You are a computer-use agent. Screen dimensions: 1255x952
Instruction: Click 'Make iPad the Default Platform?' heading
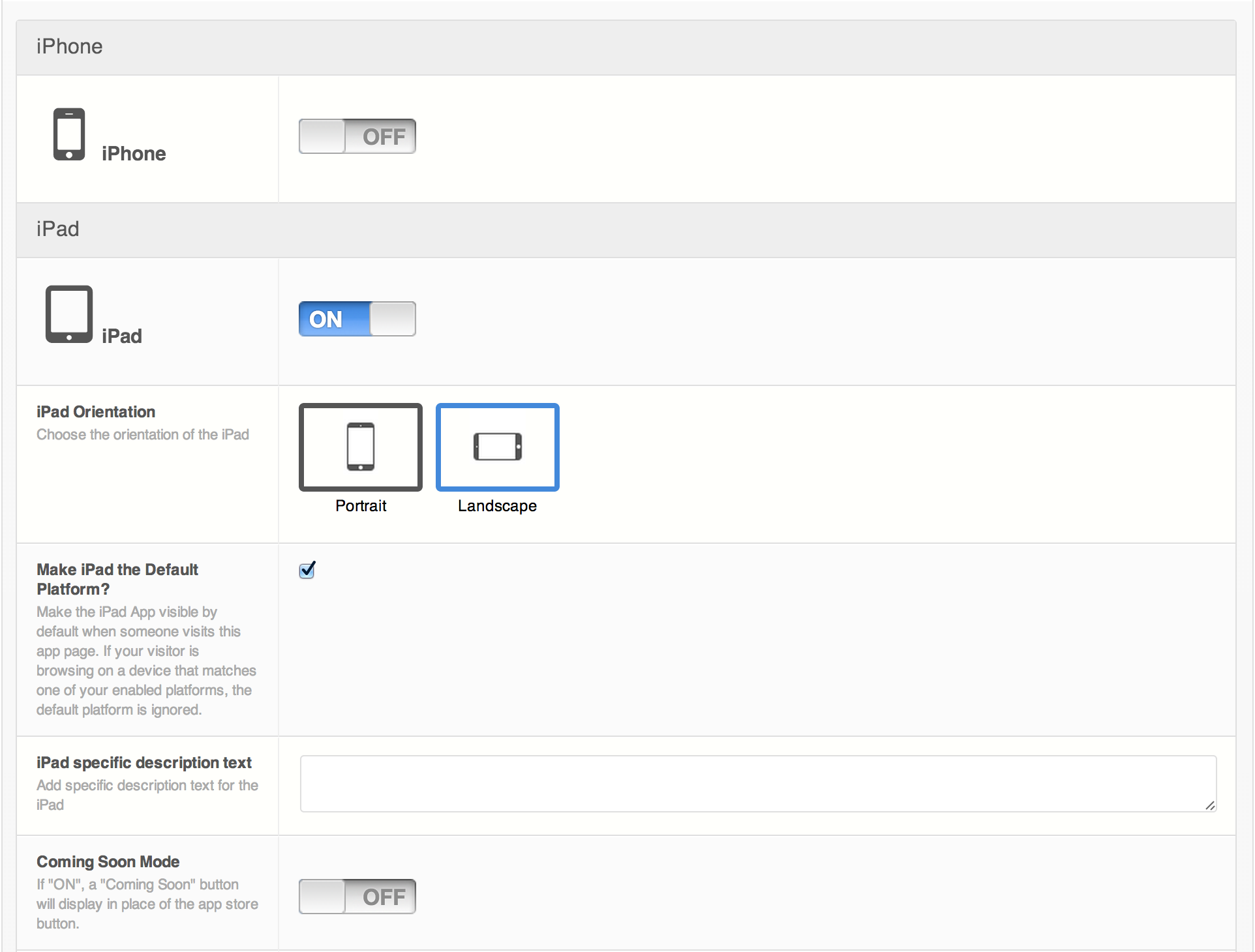[117, 580]
